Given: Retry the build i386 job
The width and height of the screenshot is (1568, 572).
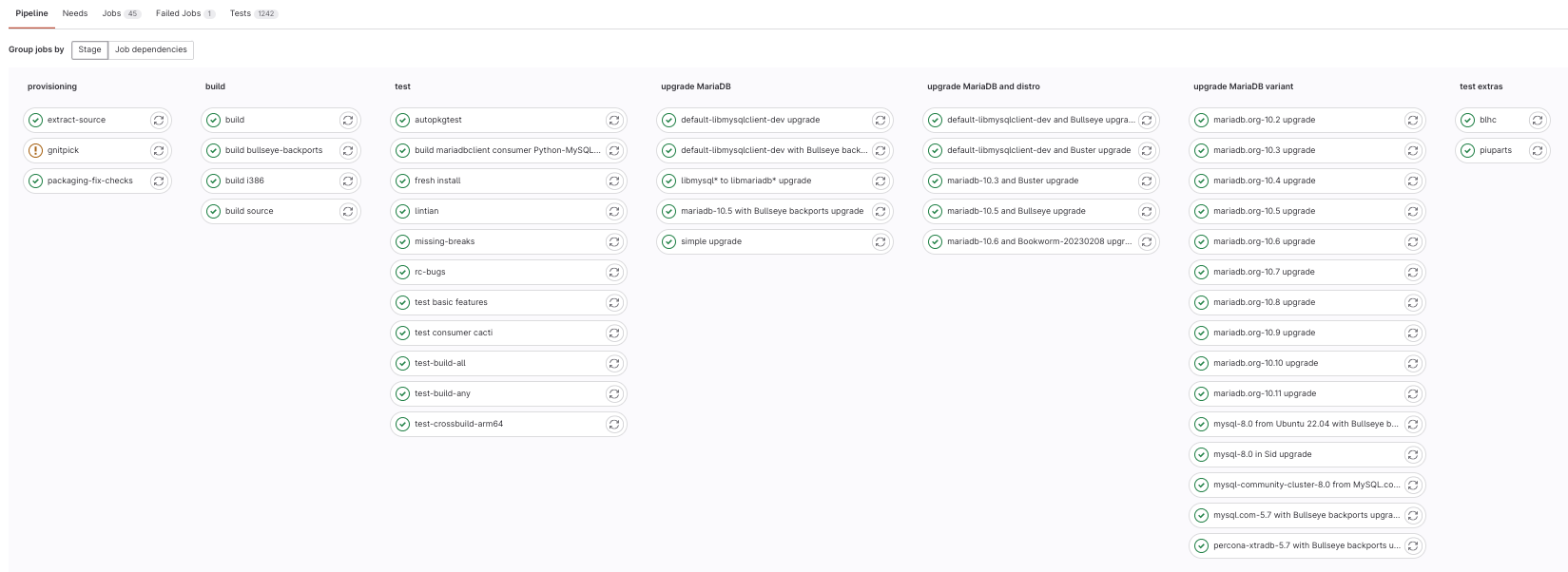Looking at the screenshot, I should [348, 181].
